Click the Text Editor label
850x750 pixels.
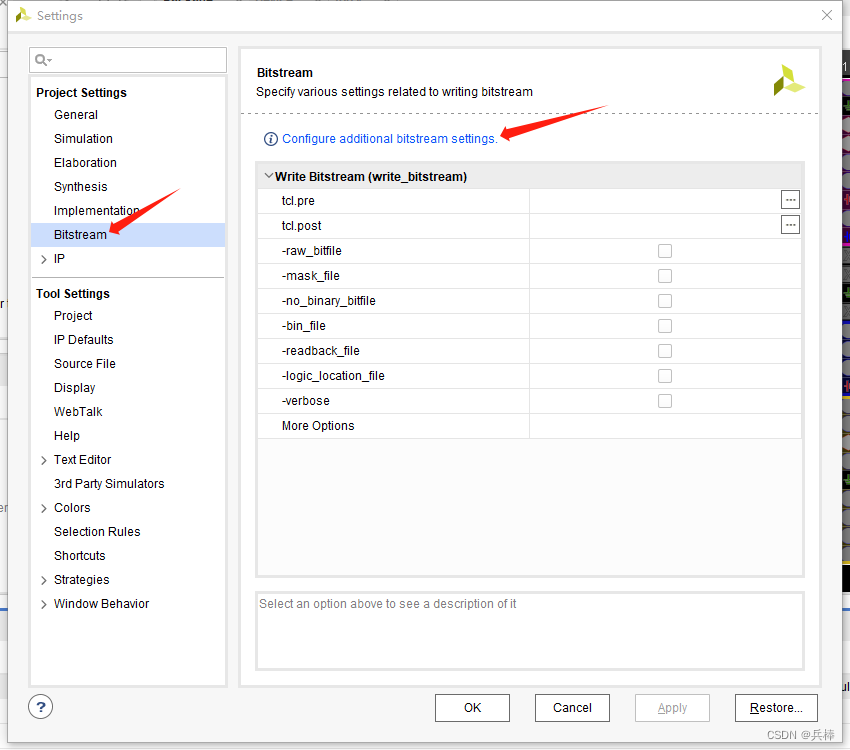point(82,460)
